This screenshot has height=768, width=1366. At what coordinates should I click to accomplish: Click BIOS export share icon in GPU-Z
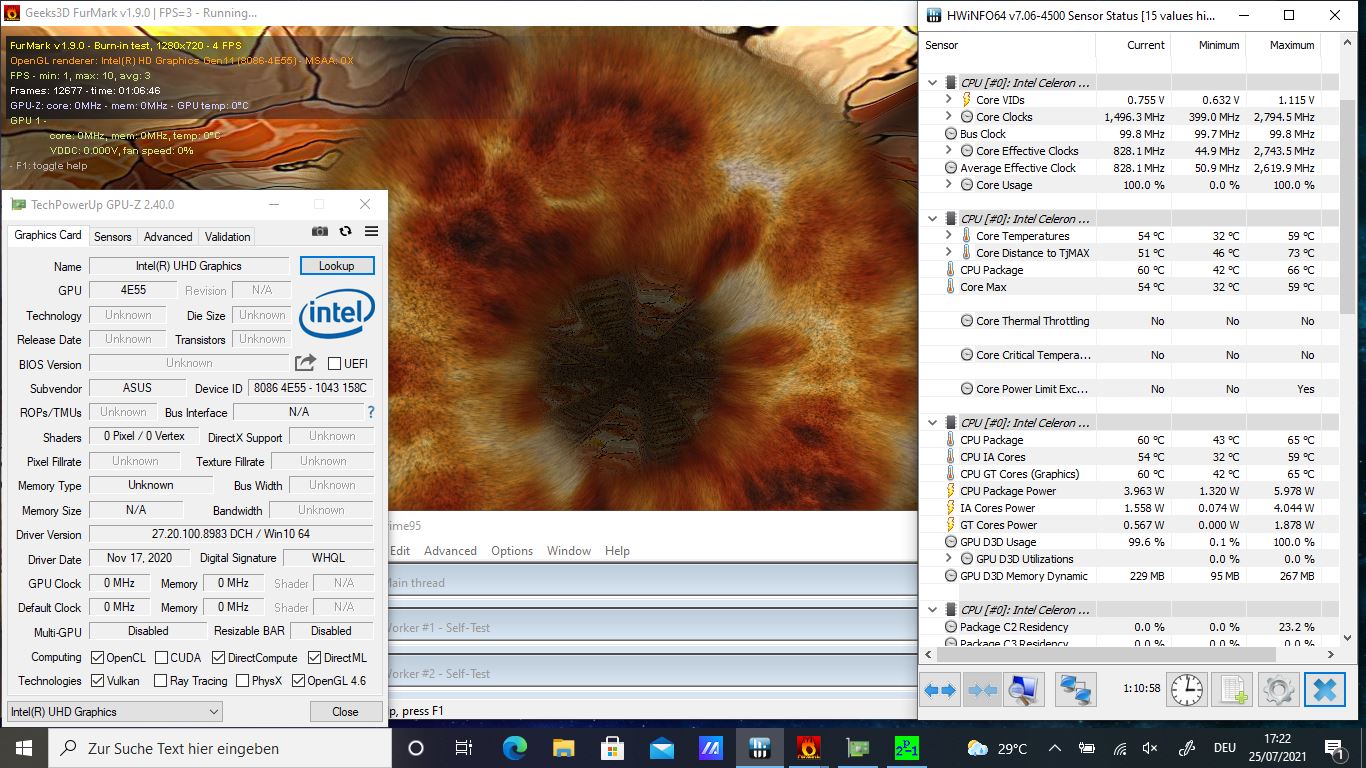pyautogui.click(x=306, y=363)
